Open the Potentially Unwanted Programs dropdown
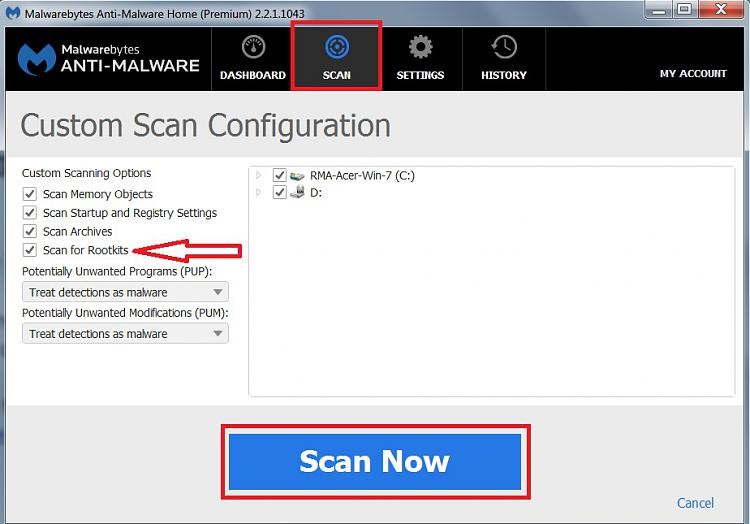This screenshot has width=750, height=524. (125, 292)
